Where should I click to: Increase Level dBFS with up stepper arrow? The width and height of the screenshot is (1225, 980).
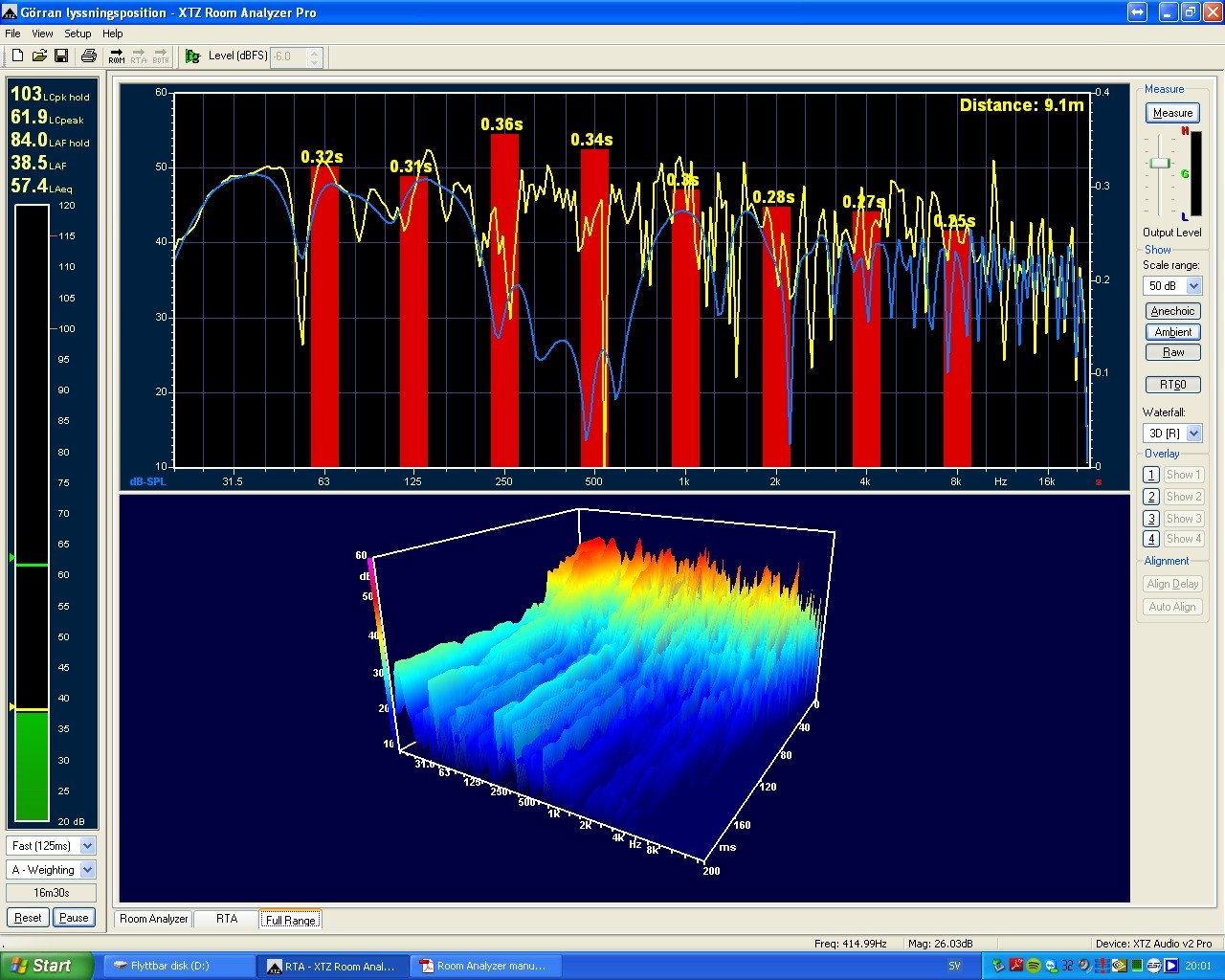314,52
